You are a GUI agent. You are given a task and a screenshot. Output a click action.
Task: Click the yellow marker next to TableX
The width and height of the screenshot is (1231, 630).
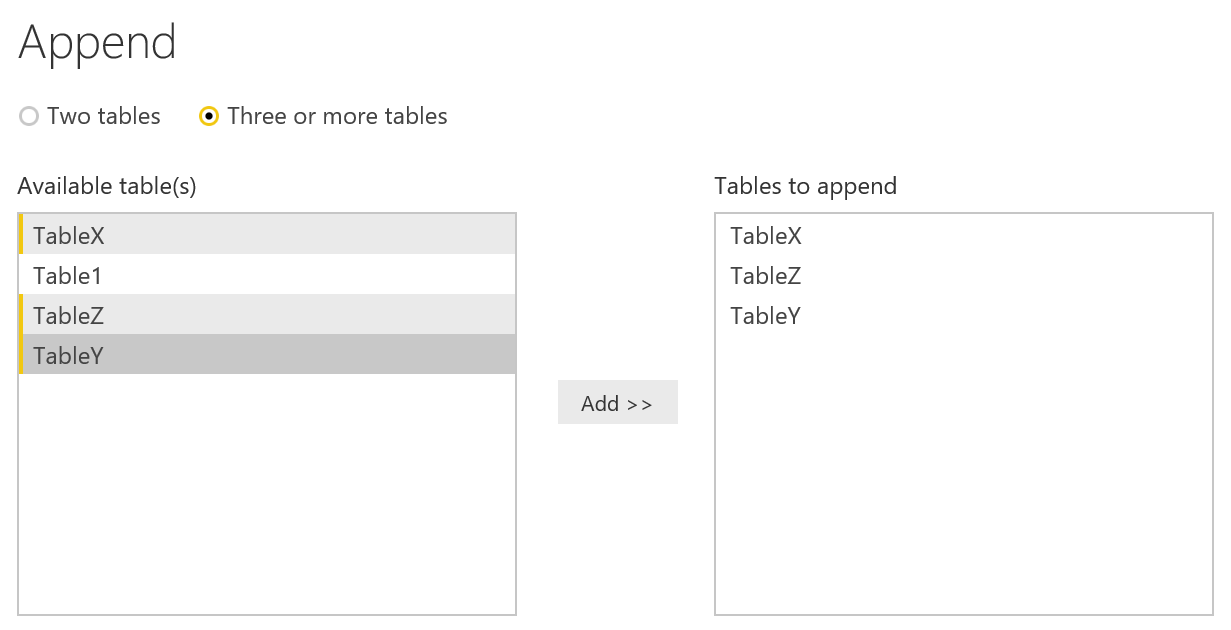(21, 236)
